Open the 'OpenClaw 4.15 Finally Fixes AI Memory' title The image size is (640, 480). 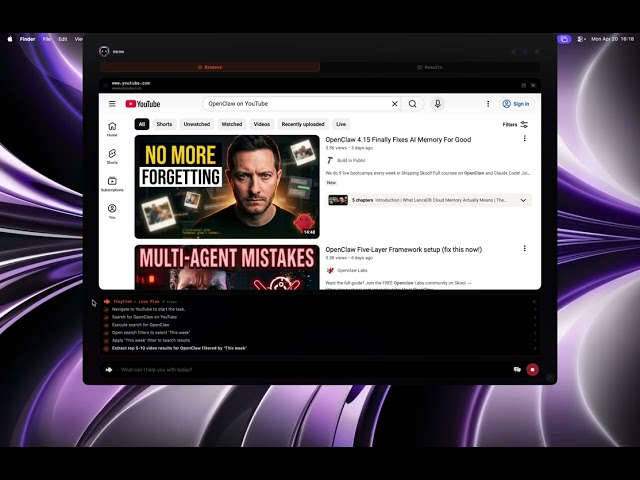398,140
